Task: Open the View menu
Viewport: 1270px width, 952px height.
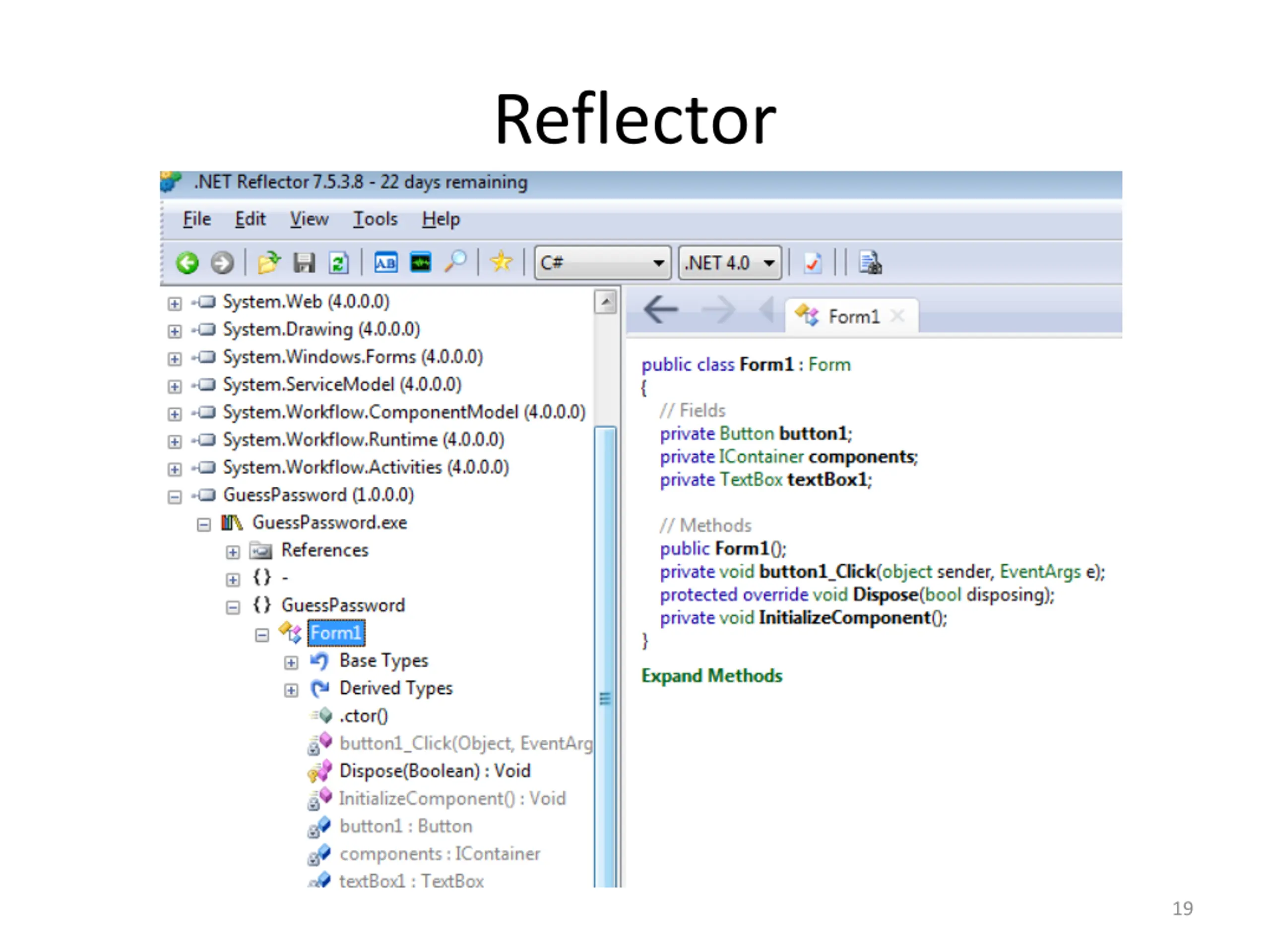Action: click(x=309, y=219)
